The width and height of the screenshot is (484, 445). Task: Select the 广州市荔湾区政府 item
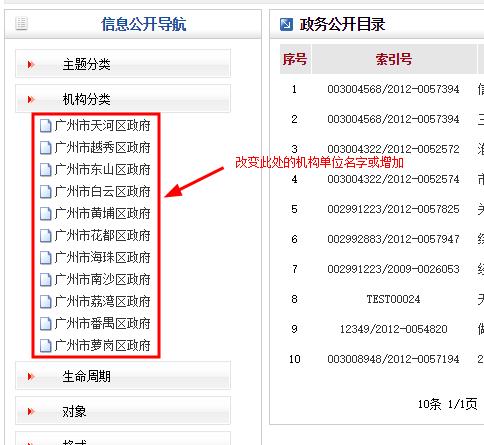[102, 302]
